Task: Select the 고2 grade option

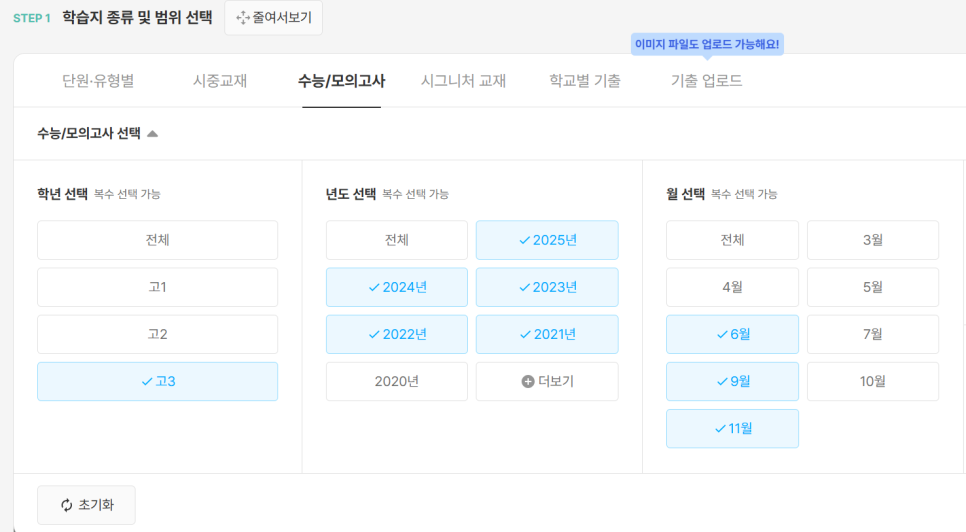Action: [158, 334]
